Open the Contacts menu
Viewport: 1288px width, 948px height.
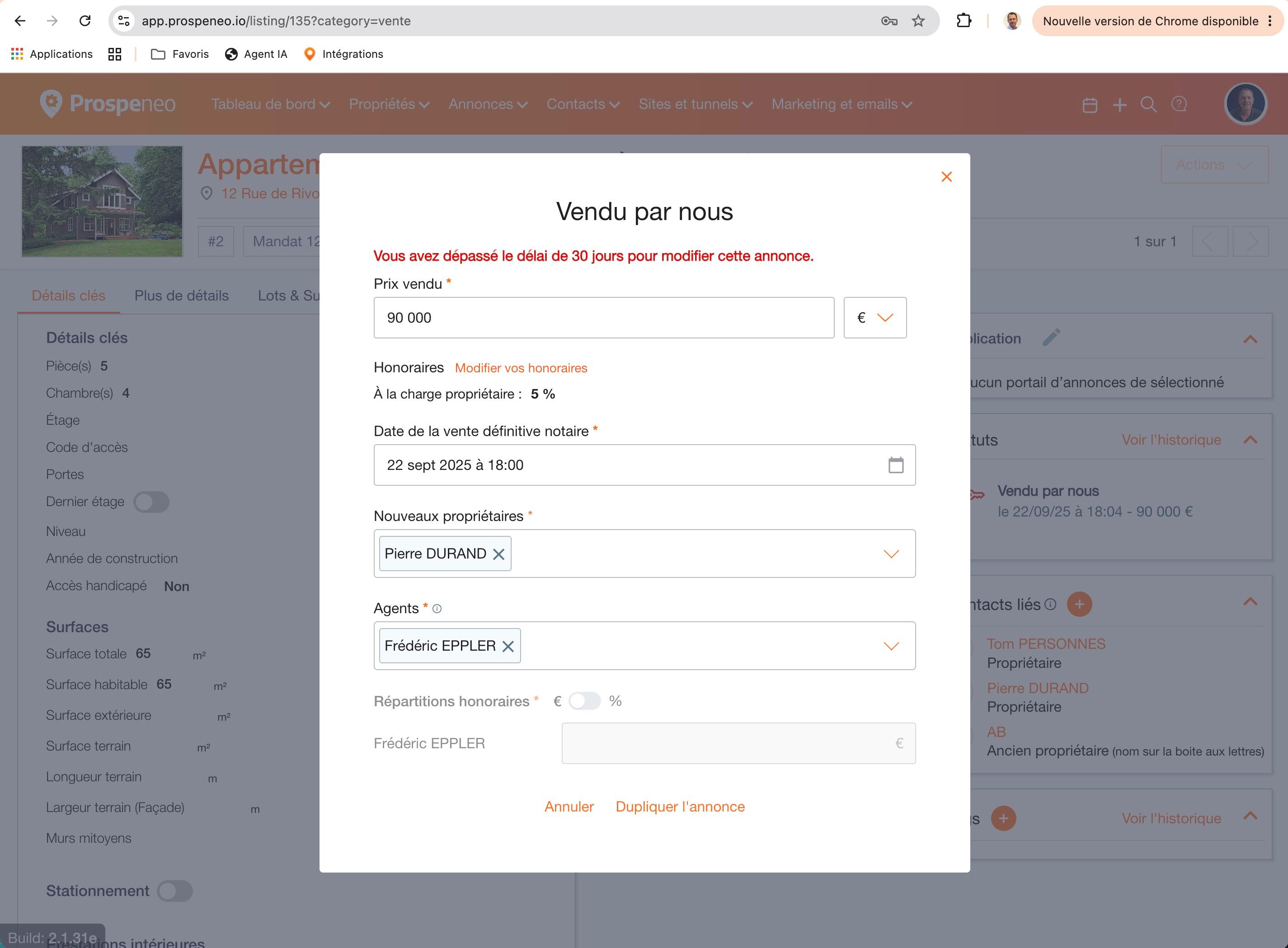(x=583, y=104)
